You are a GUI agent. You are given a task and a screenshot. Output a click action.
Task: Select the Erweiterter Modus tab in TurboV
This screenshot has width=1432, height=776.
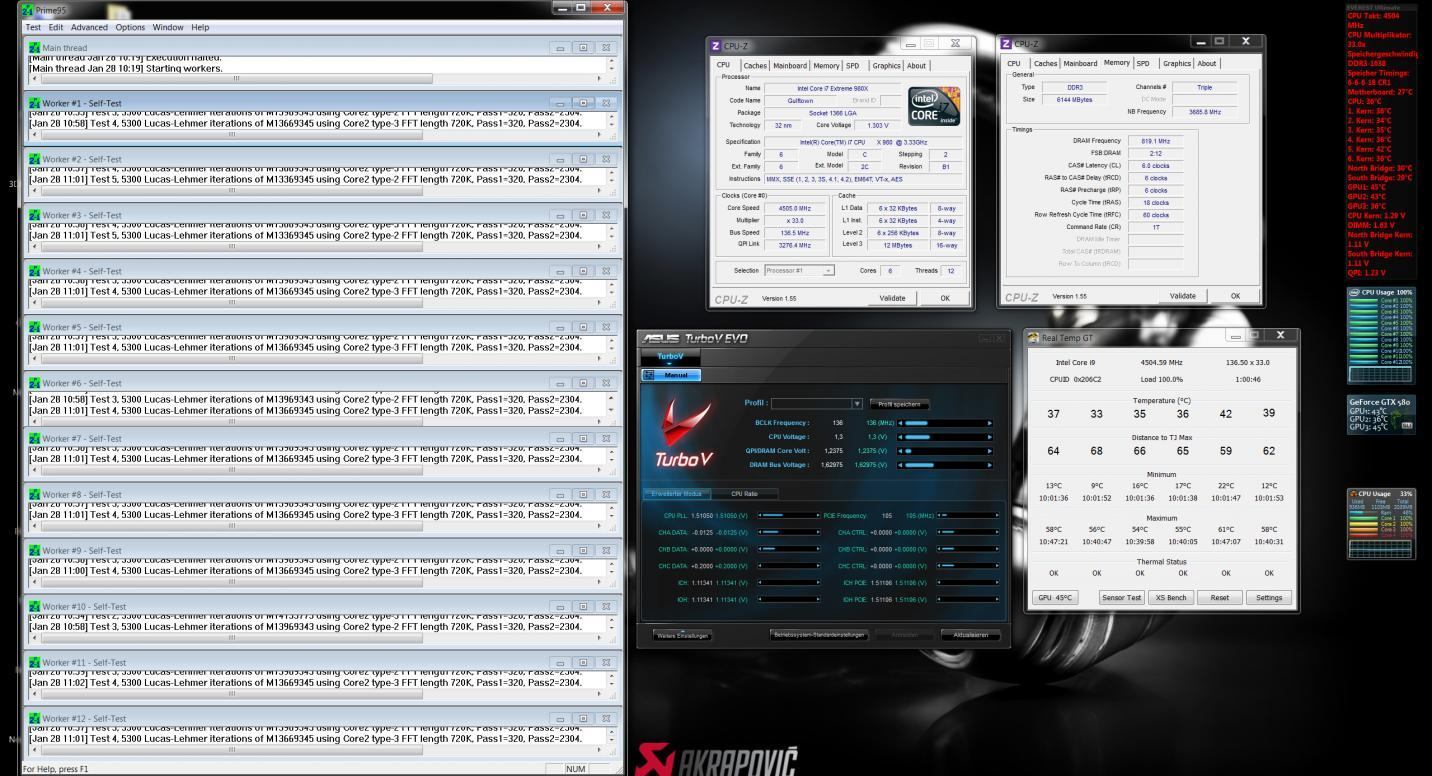678,494
